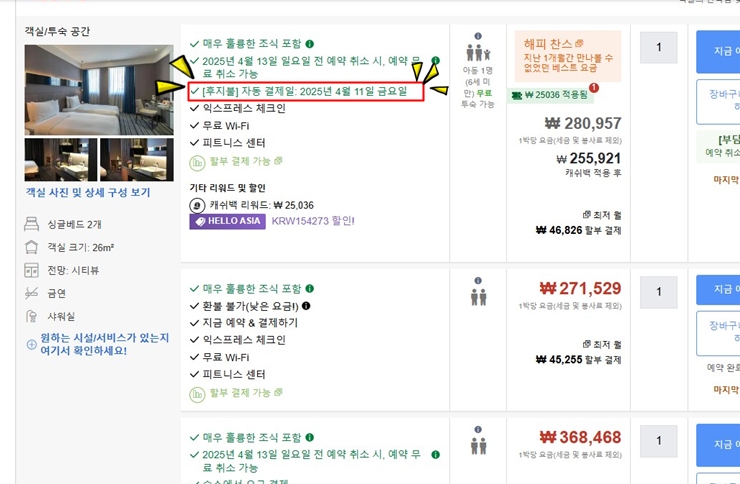Click cashback reward coin icon
Viewport: 740px width, 484px height.
point(197,206)
